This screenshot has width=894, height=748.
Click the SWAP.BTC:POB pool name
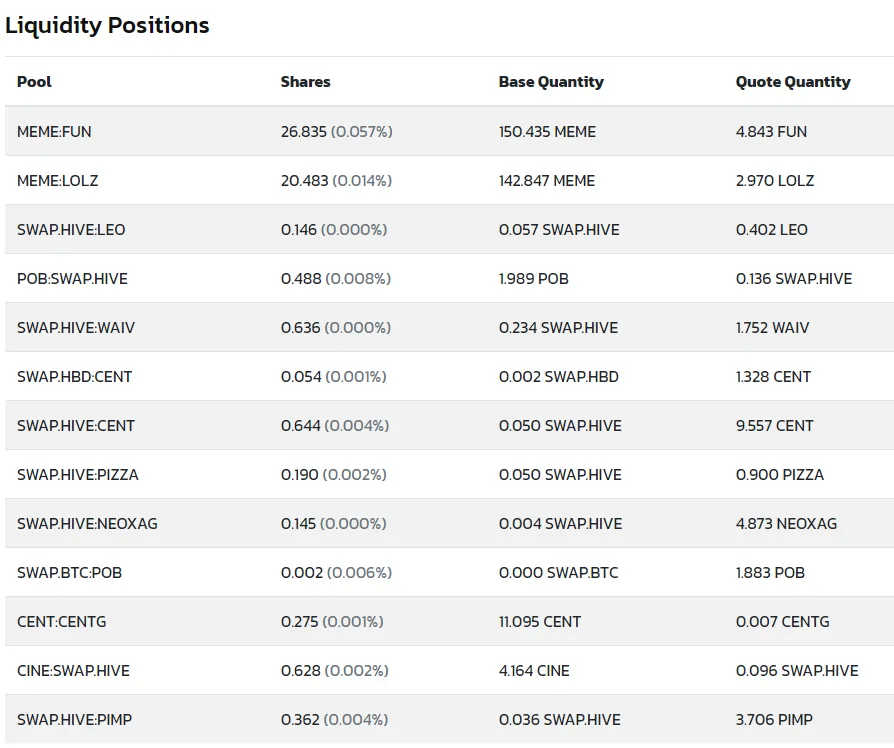(70, 573)
